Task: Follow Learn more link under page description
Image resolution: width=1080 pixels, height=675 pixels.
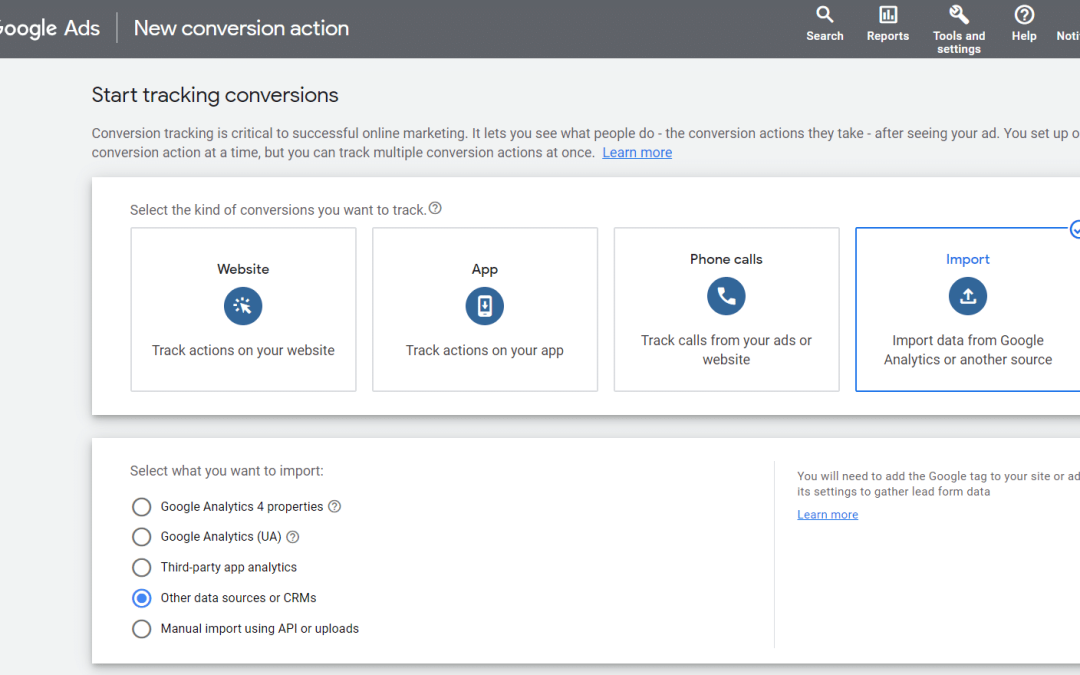Action: point(637,153)
